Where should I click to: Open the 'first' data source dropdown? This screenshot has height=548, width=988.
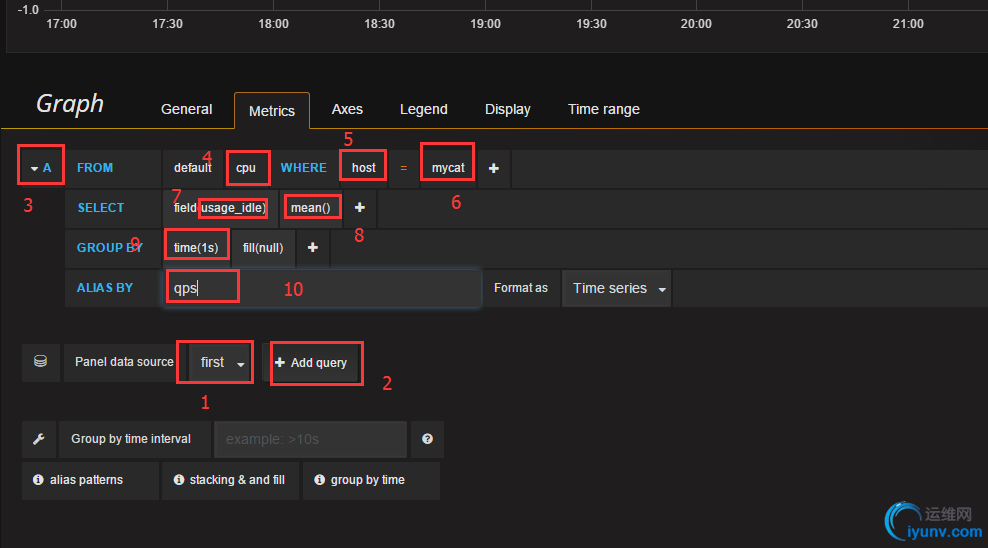(x=221, y=362)
